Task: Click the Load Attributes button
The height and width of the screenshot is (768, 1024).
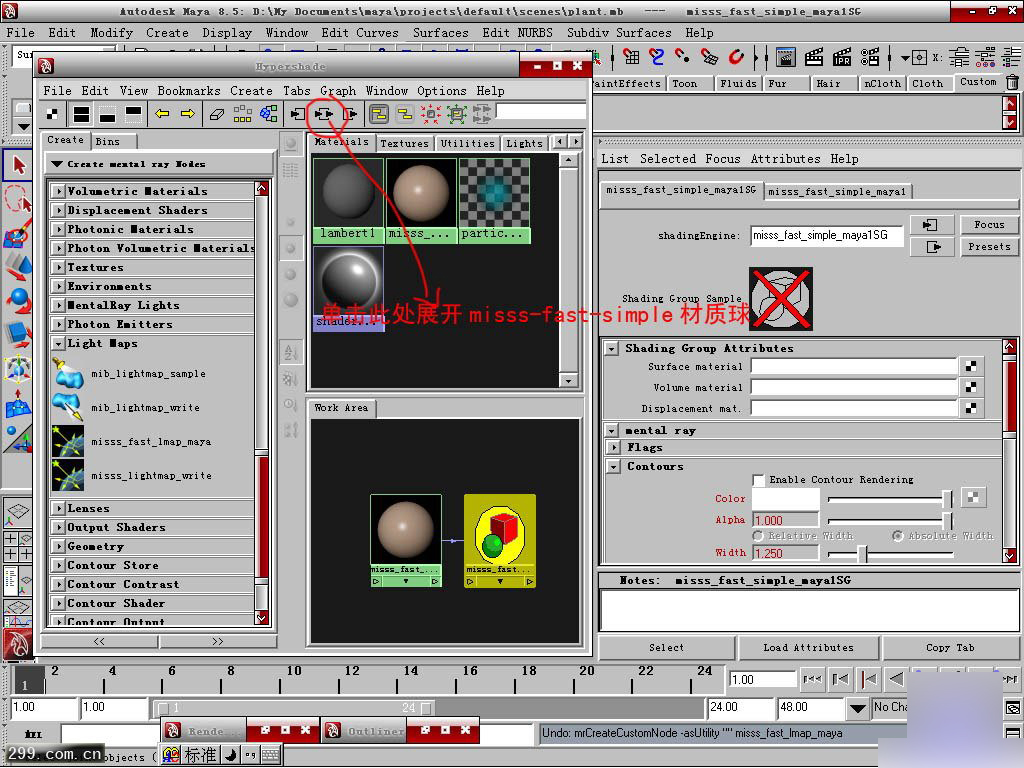Action: point(808,648)
